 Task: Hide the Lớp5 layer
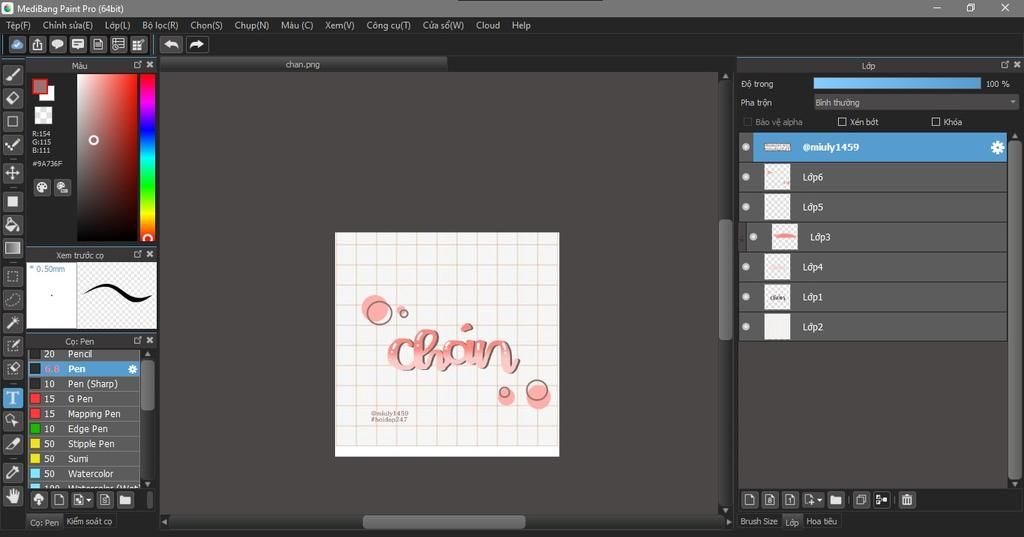[746, 207]
